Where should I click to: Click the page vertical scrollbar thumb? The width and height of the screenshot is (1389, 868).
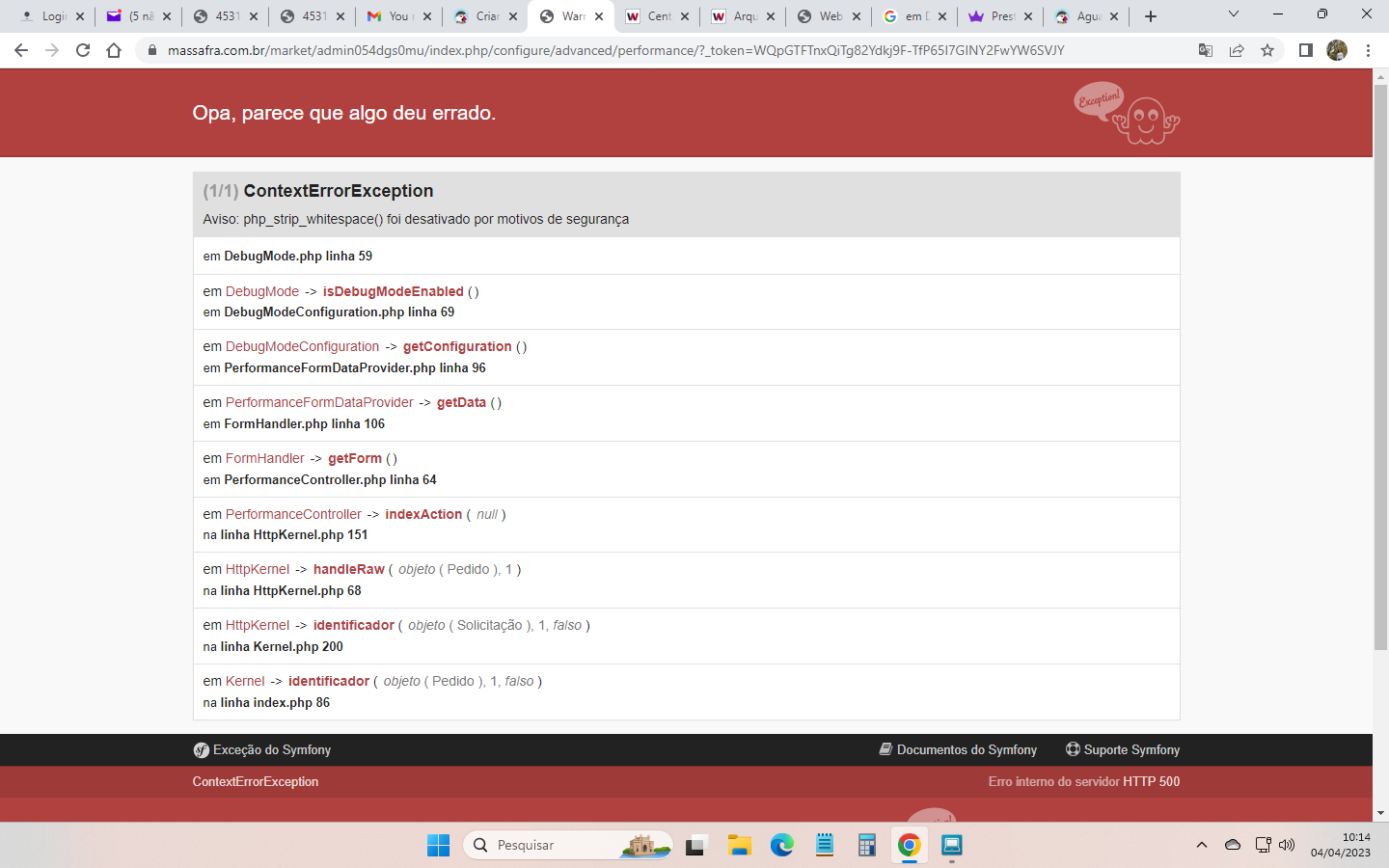click(1380, 366)
